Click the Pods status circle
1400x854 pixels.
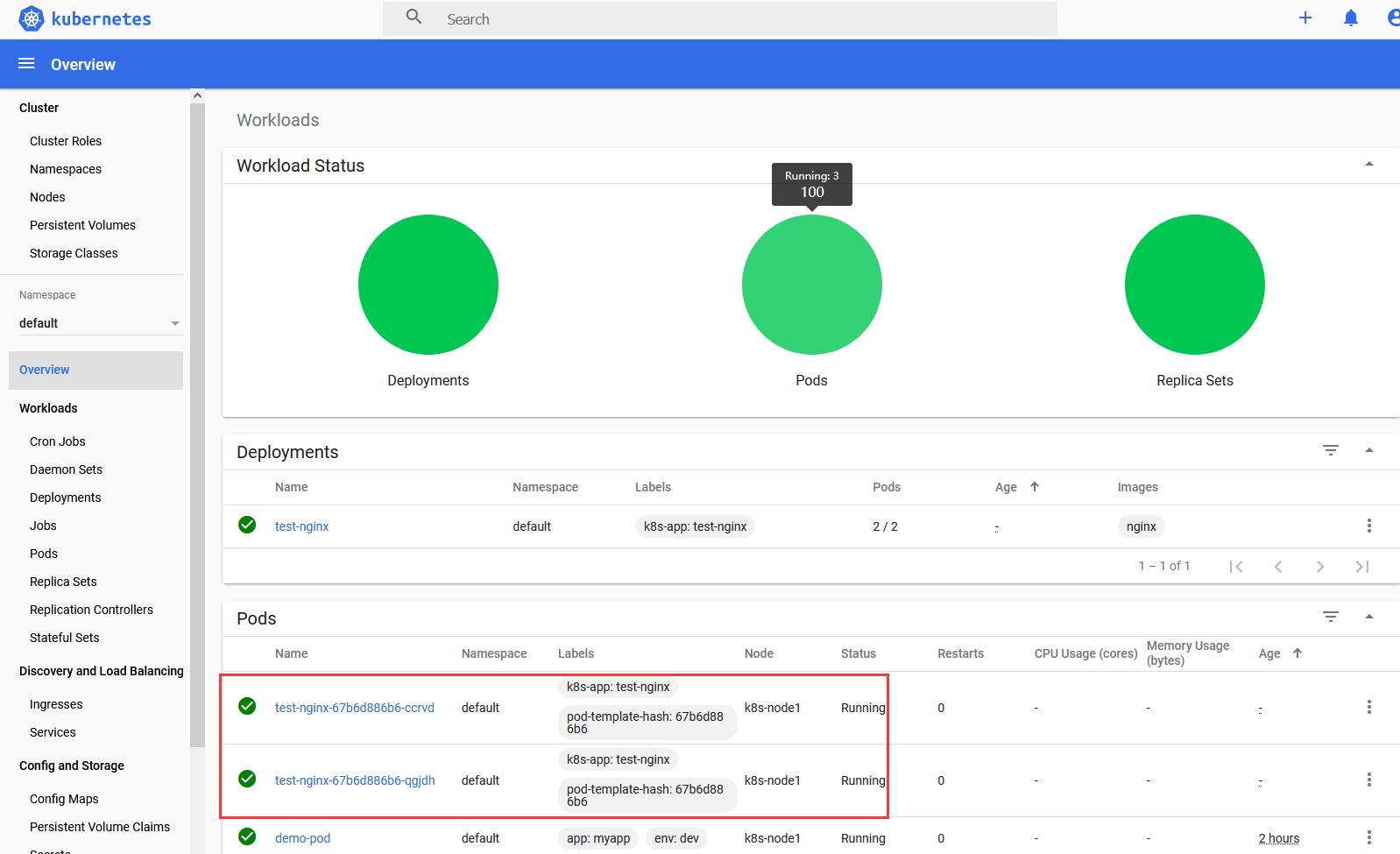coord(812,285)
